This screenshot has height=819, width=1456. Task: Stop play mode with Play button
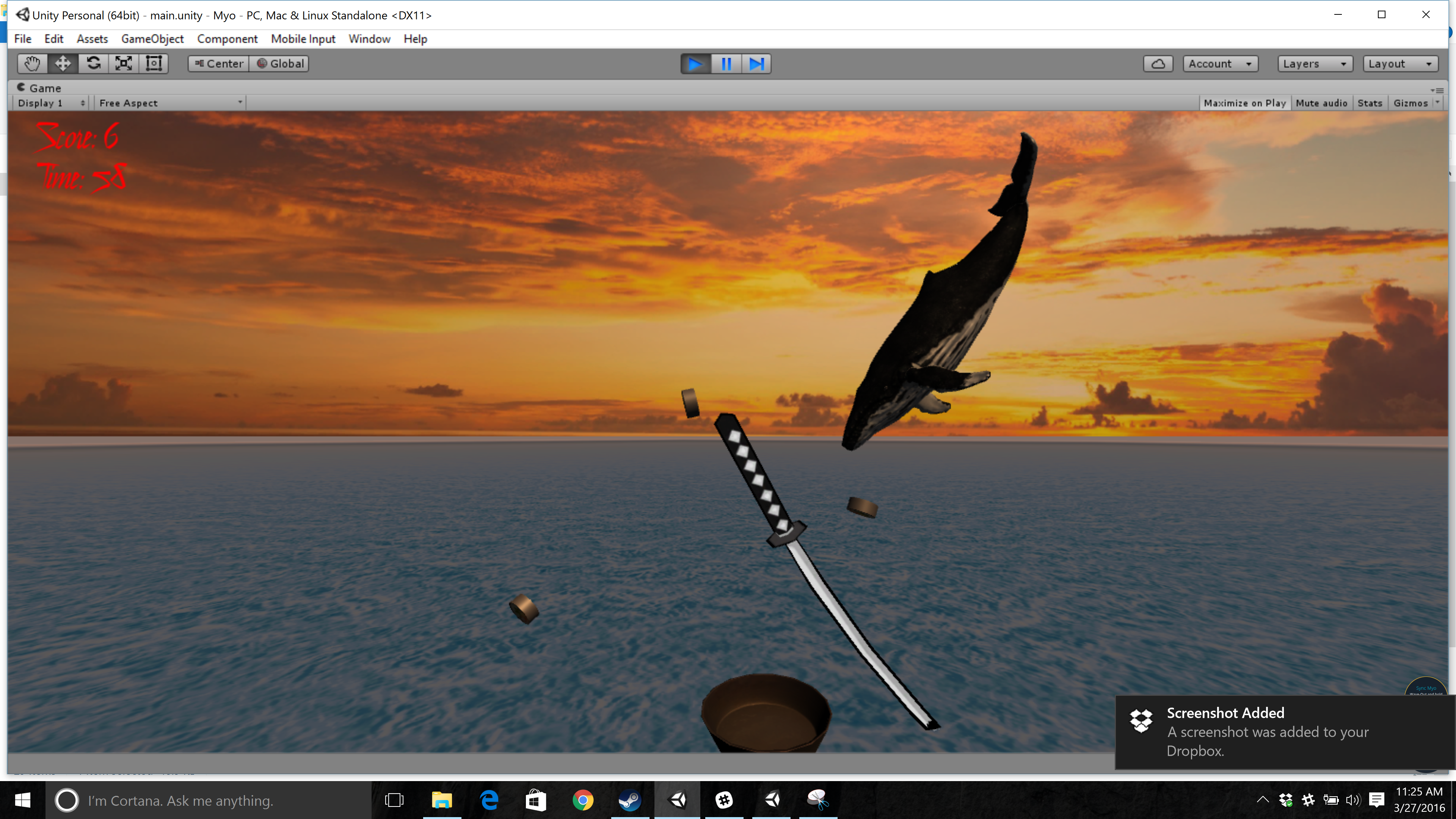[x=695, y=64]
